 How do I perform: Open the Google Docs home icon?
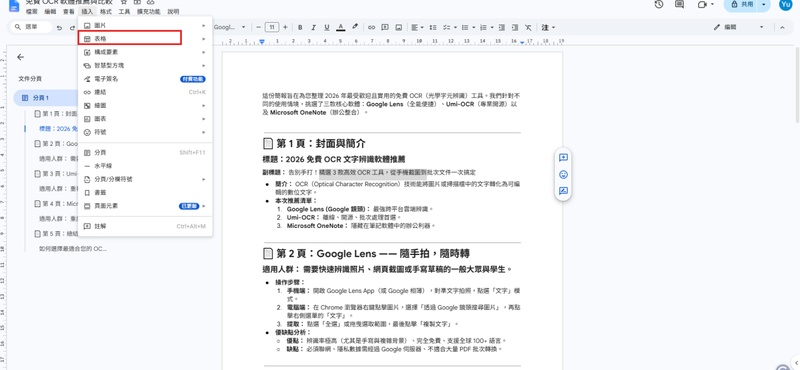(x=14, y=5)
